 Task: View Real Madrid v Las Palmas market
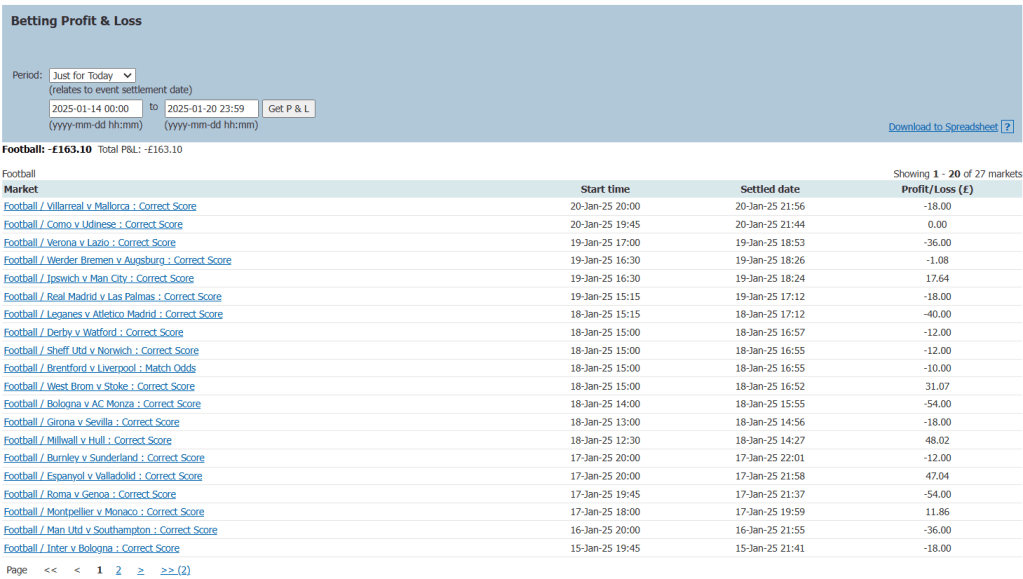[112, 297]
